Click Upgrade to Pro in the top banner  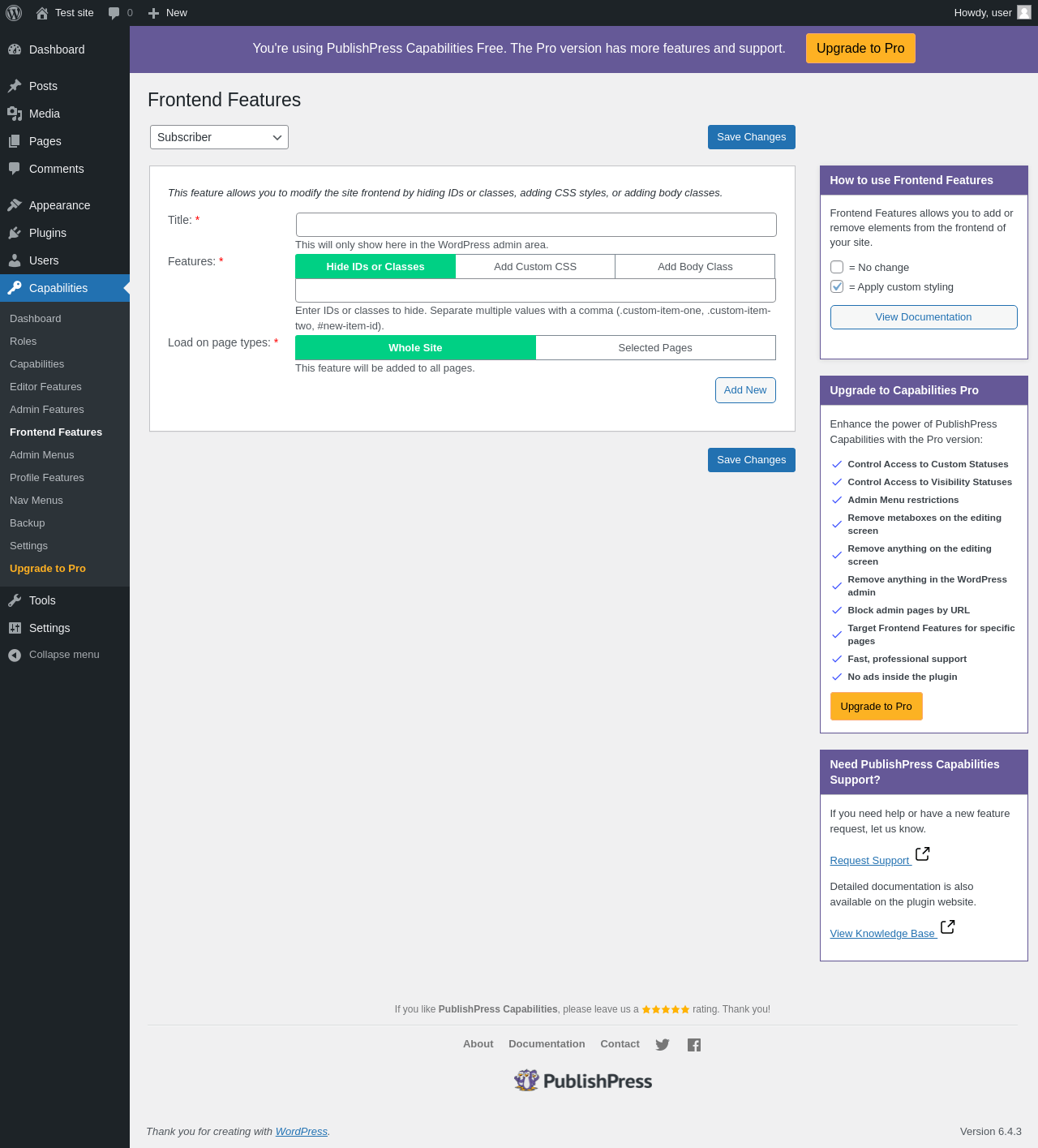click(860, 48)
